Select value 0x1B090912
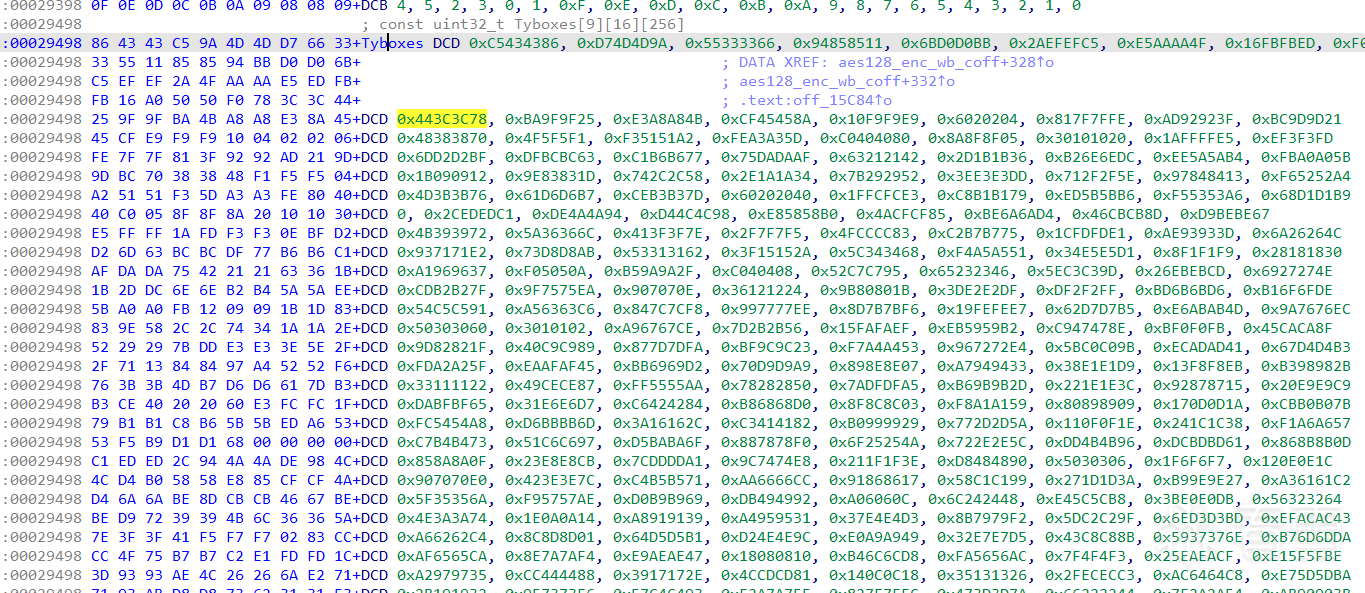Screen dimensions: 1365x593 coord(442,177)
